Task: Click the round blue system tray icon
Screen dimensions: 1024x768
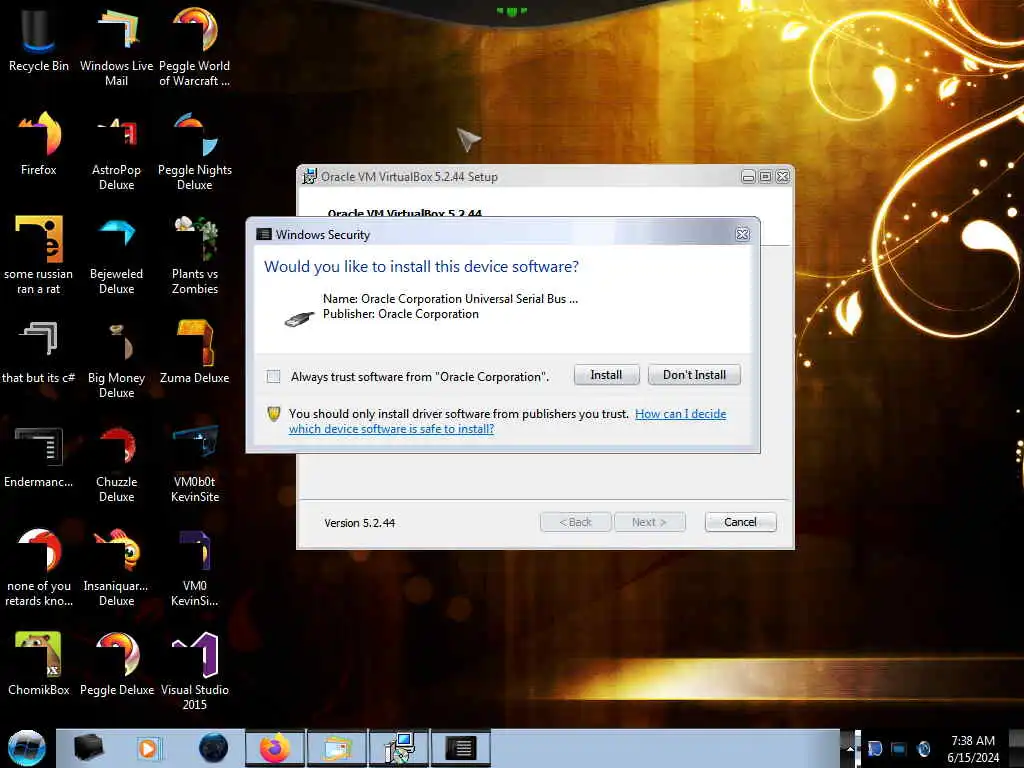Action: [x=924, y=748]
